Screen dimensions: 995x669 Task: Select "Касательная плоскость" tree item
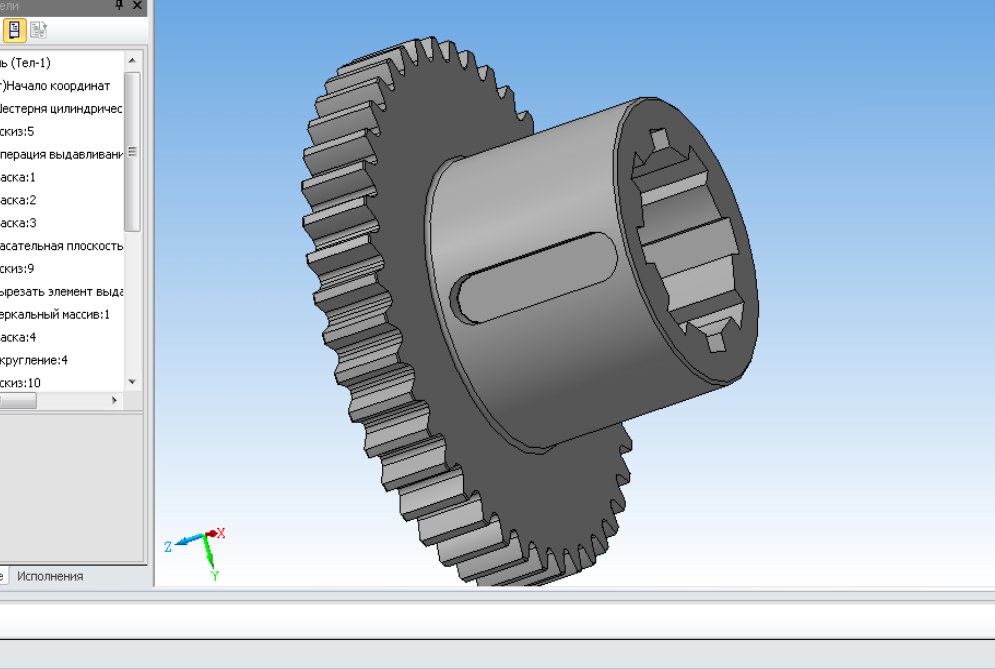click(61, 246)
